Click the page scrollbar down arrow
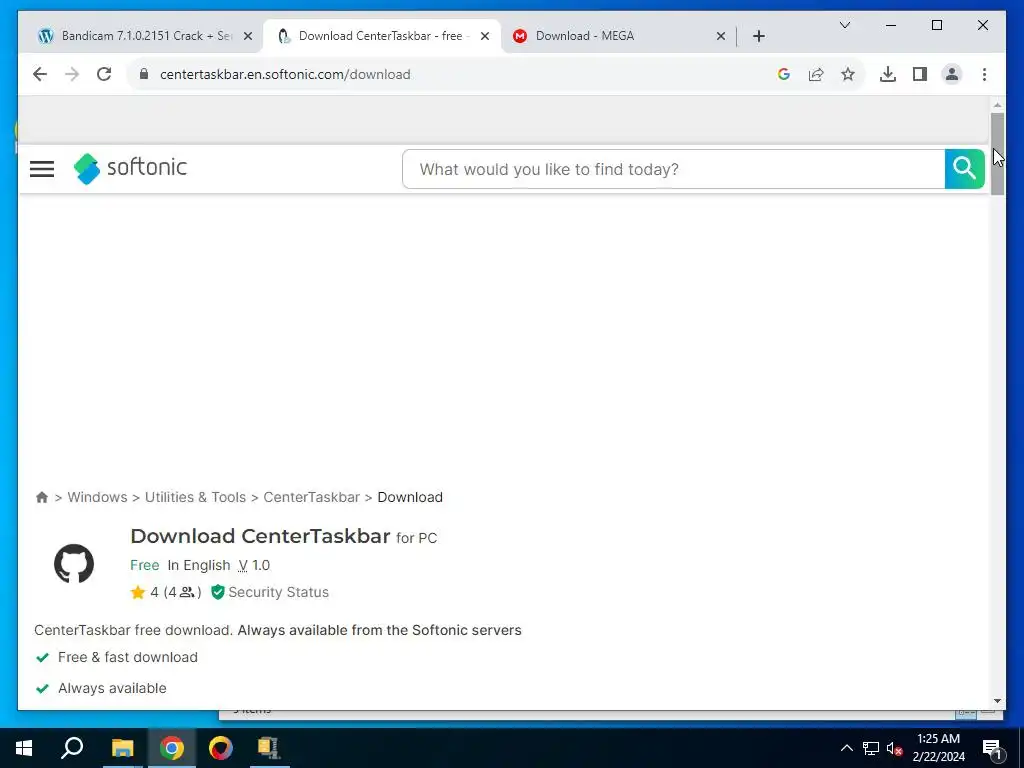The image size is (1024, 768). [997, 701]
